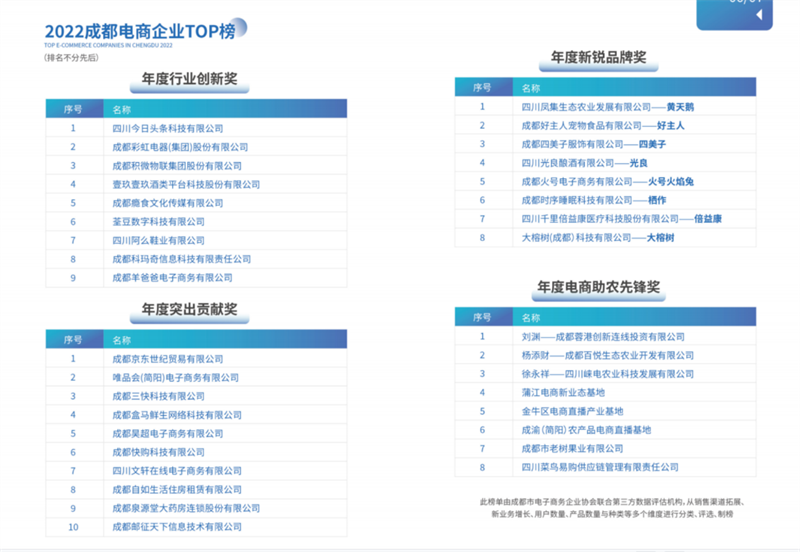Select the row with brand '倍益康'

pos(606,219)
